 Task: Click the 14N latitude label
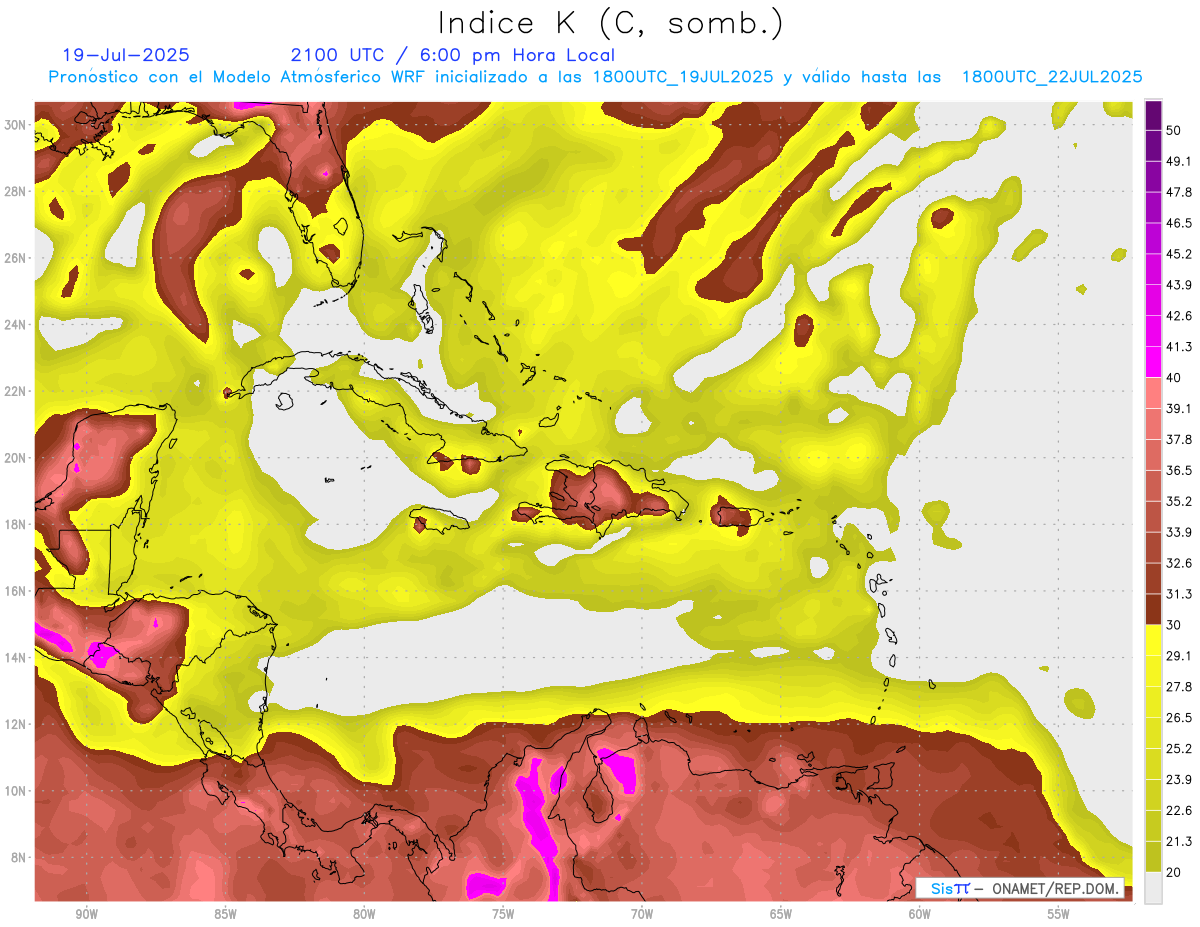17,658
